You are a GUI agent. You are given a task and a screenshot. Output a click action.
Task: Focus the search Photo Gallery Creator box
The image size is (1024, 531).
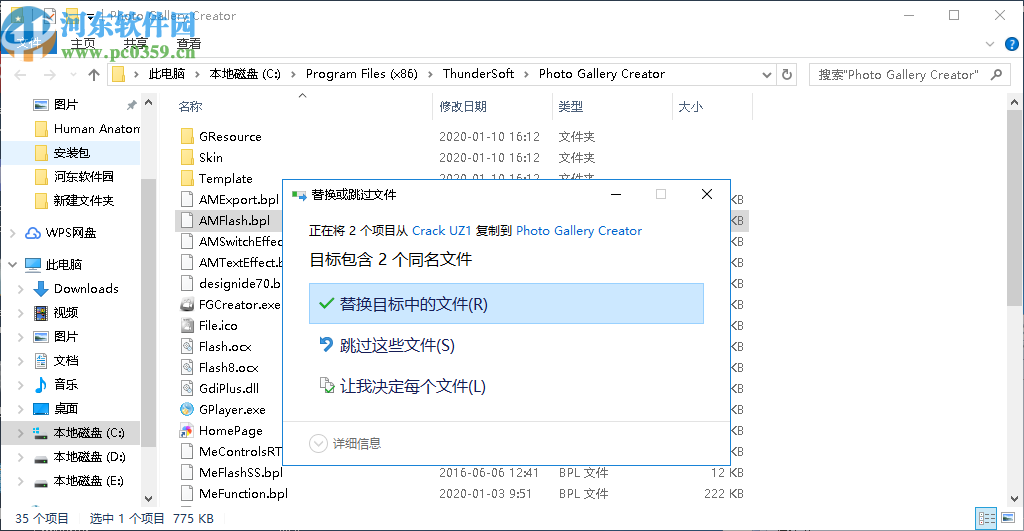[908, 74]
